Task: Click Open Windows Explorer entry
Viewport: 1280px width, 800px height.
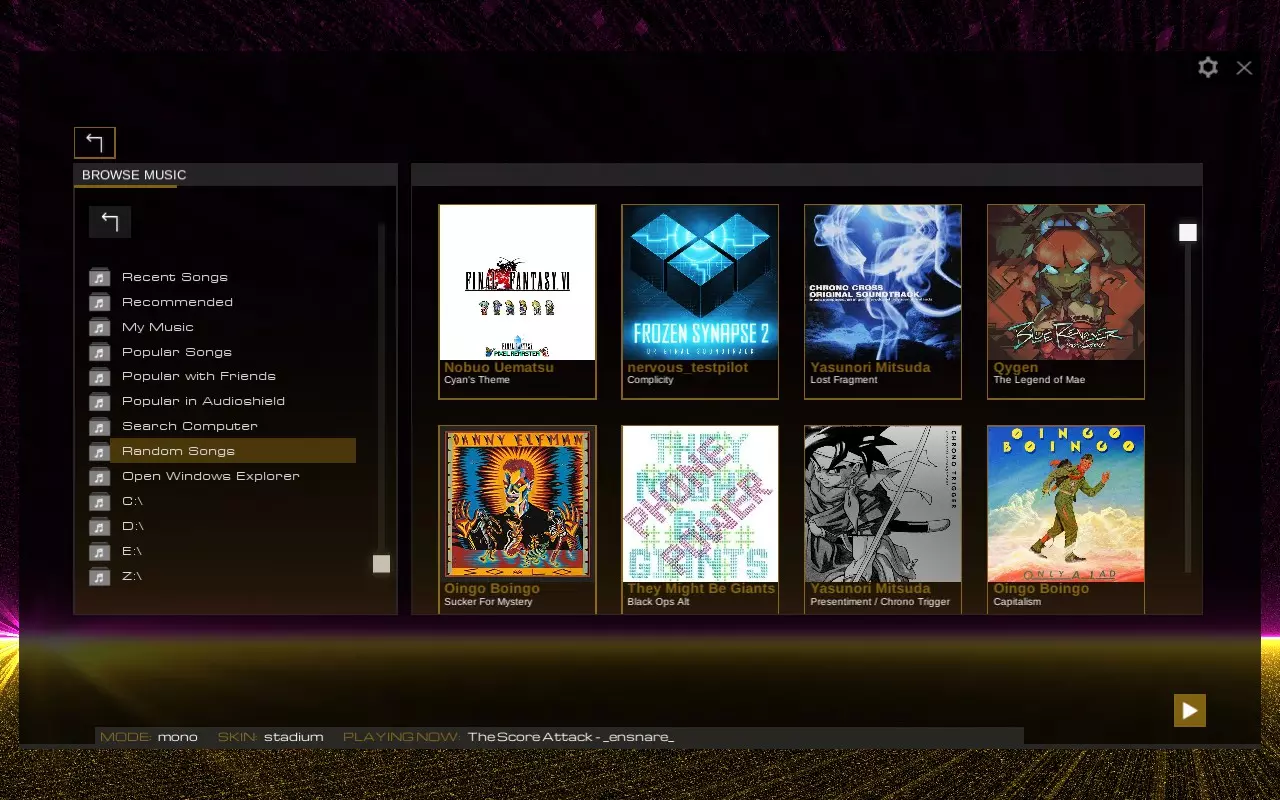Action: pos(210,476)
